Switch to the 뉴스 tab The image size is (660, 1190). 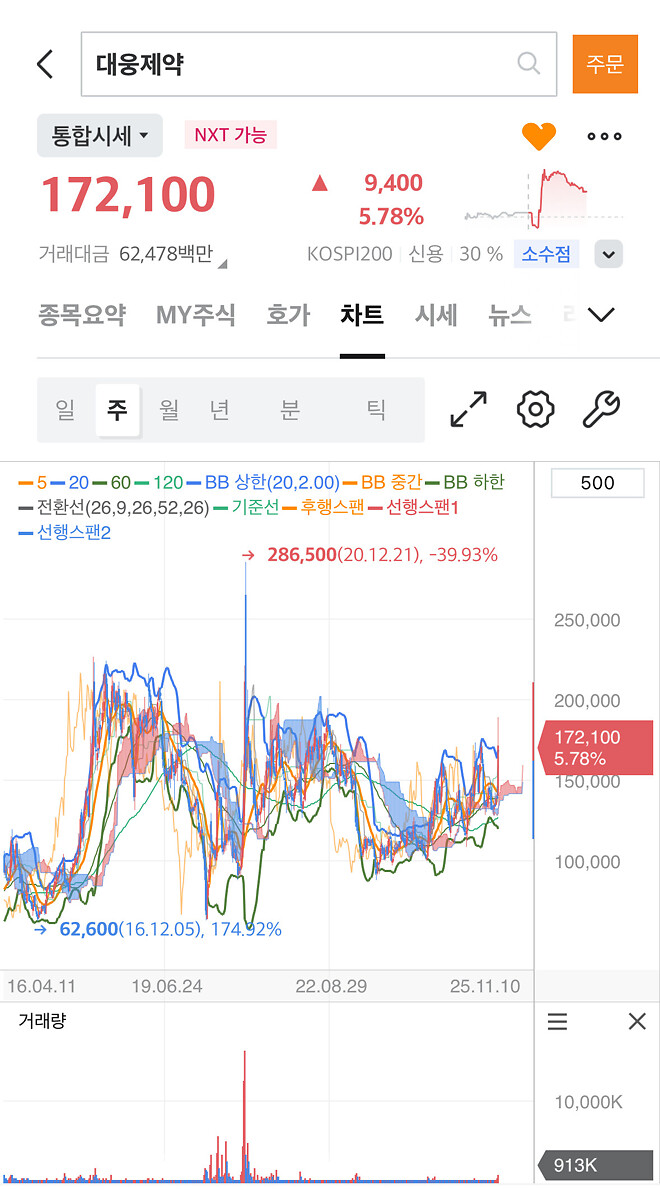[x=510, y=315]
